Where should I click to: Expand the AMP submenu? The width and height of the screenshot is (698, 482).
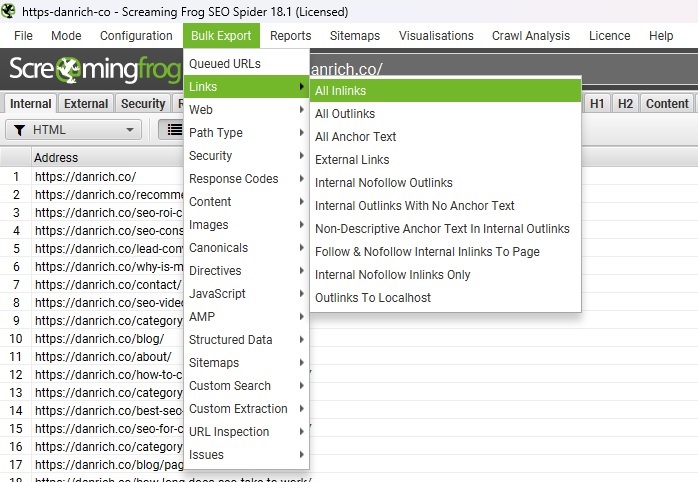coord(246,317)
